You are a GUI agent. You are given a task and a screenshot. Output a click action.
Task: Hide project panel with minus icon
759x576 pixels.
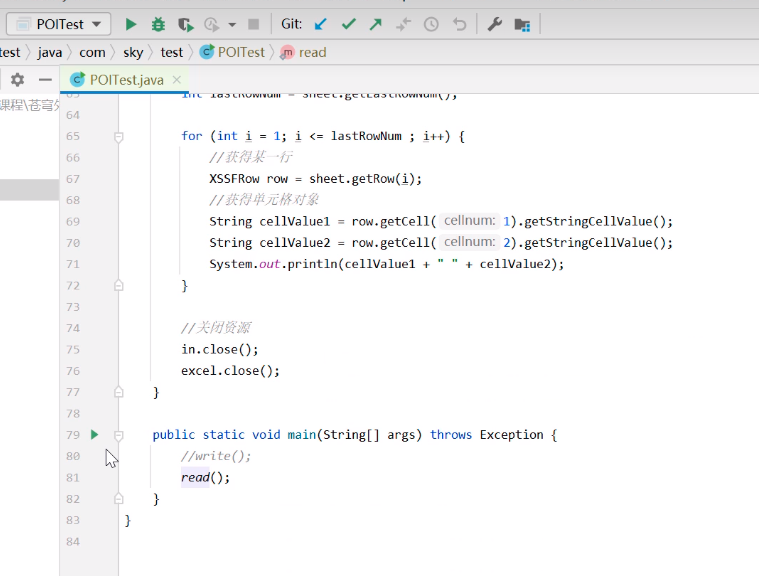coord(45,79)
